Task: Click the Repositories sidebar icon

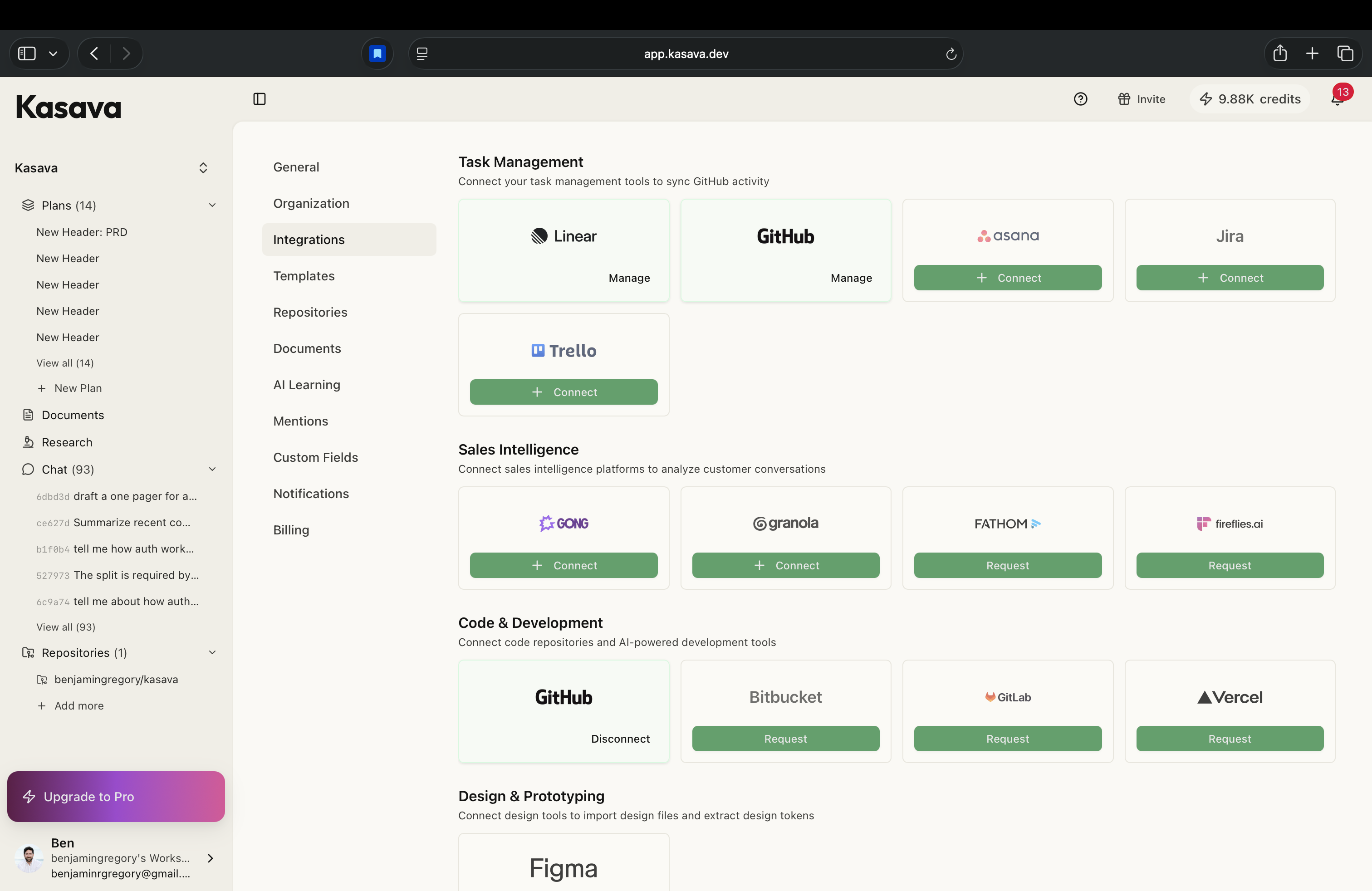Action: pos(28,652)
